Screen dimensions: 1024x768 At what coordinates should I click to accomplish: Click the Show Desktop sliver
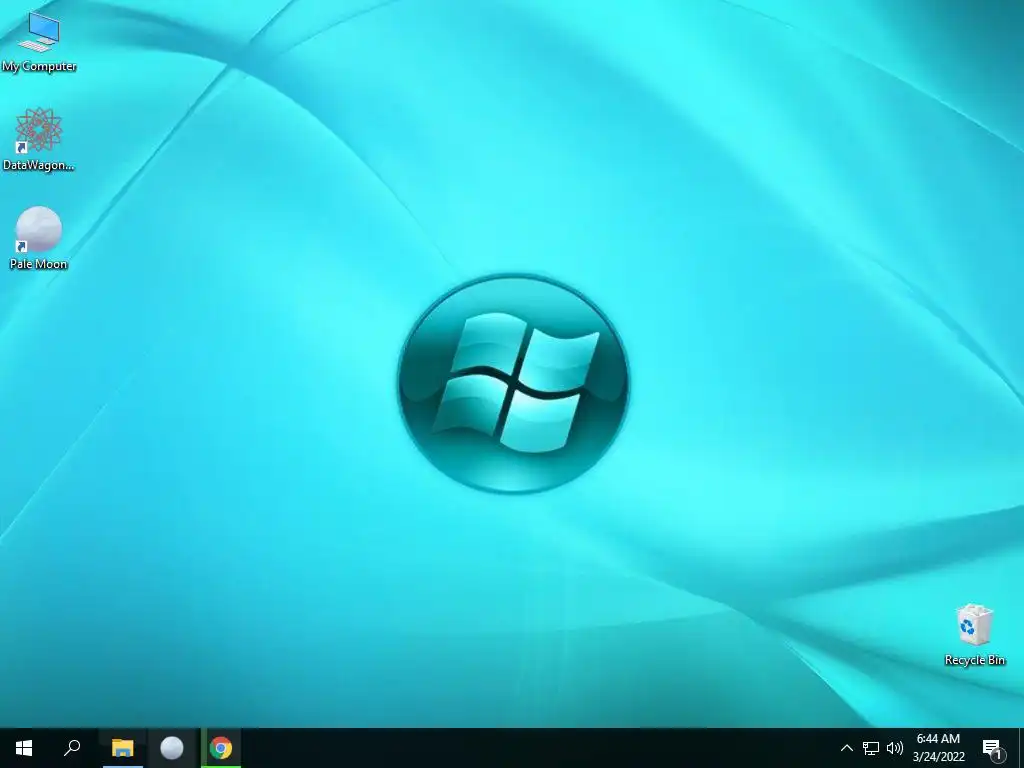(1021, 748)
